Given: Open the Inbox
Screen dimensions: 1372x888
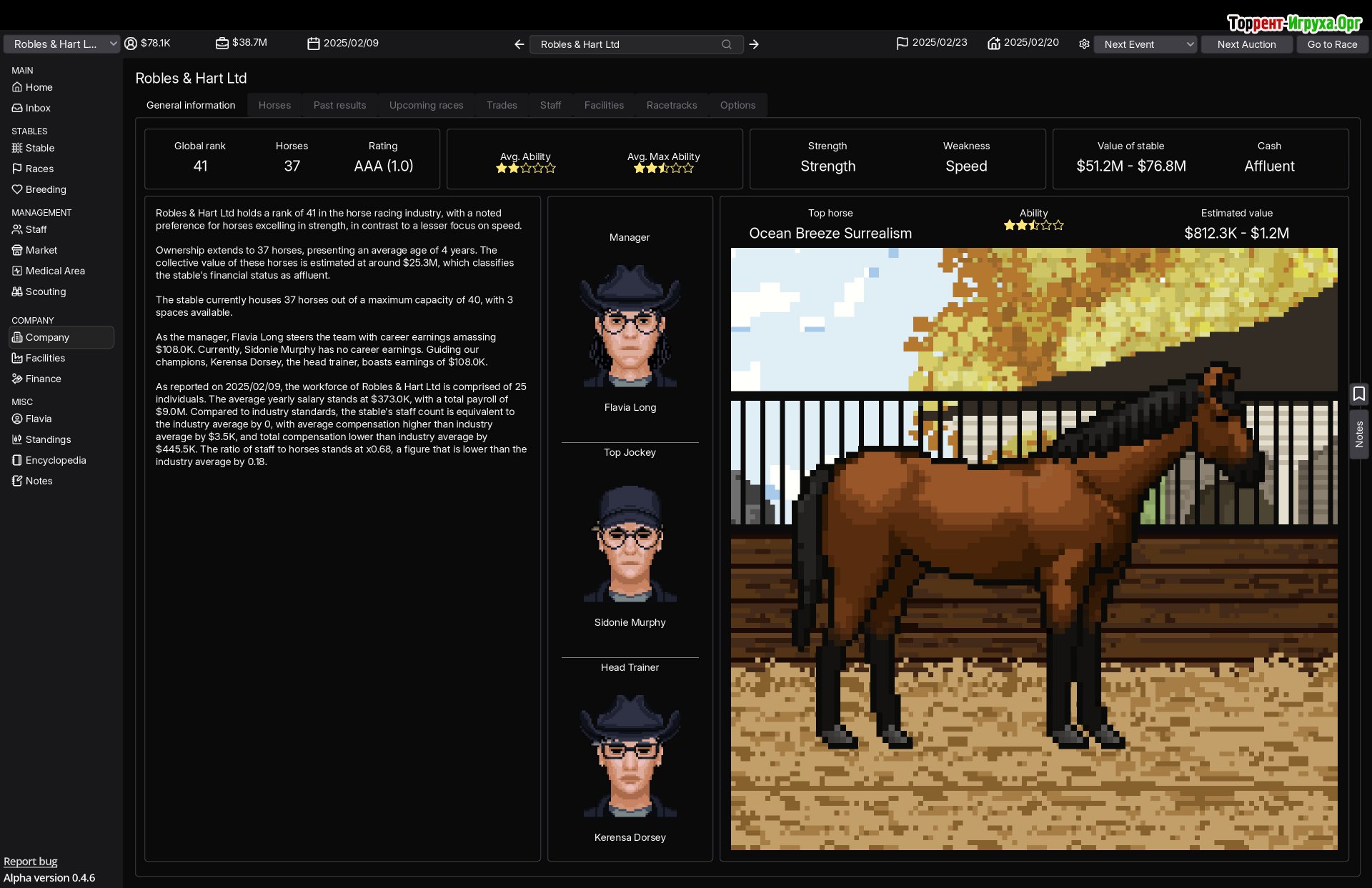Looking at the screenshot, I should coord(38,108).
